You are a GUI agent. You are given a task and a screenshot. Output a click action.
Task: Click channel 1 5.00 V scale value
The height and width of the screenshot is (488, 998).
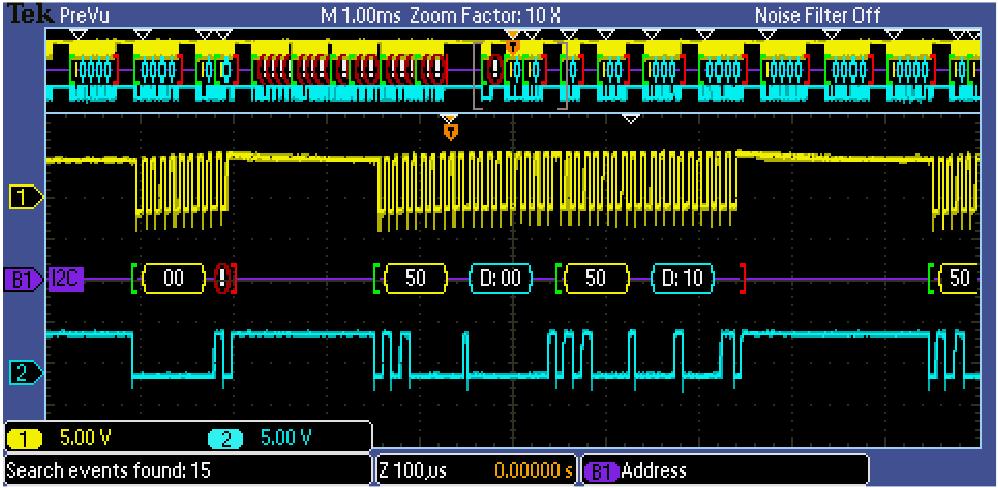click(x=86, y=438)
